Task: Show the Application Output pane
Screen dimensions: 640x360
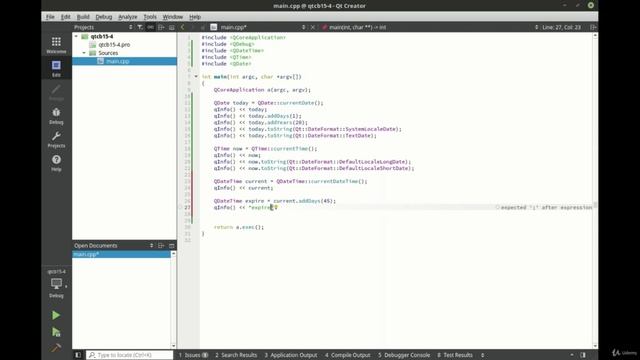Action: tap(291, 355)
